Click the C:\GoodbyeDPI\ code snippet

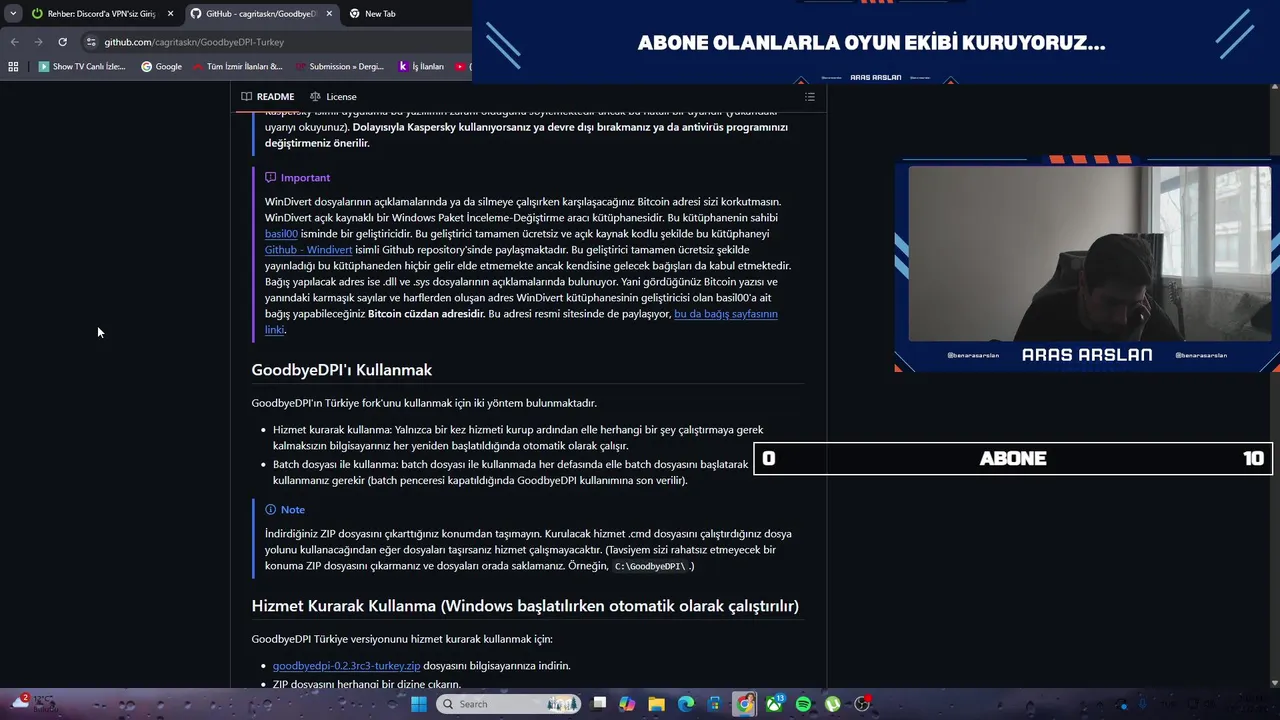[x=650, y=566]
